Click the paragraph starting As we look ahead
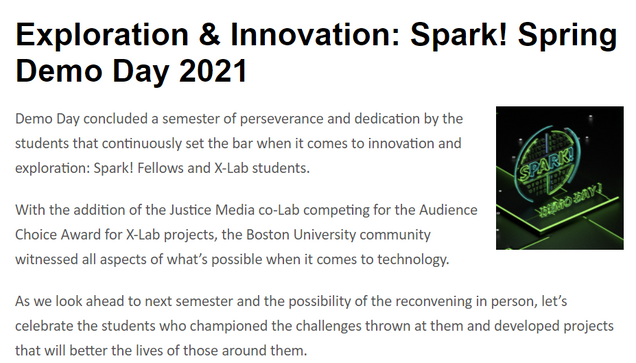Viewport: 636px width, 363px height. 314,326
